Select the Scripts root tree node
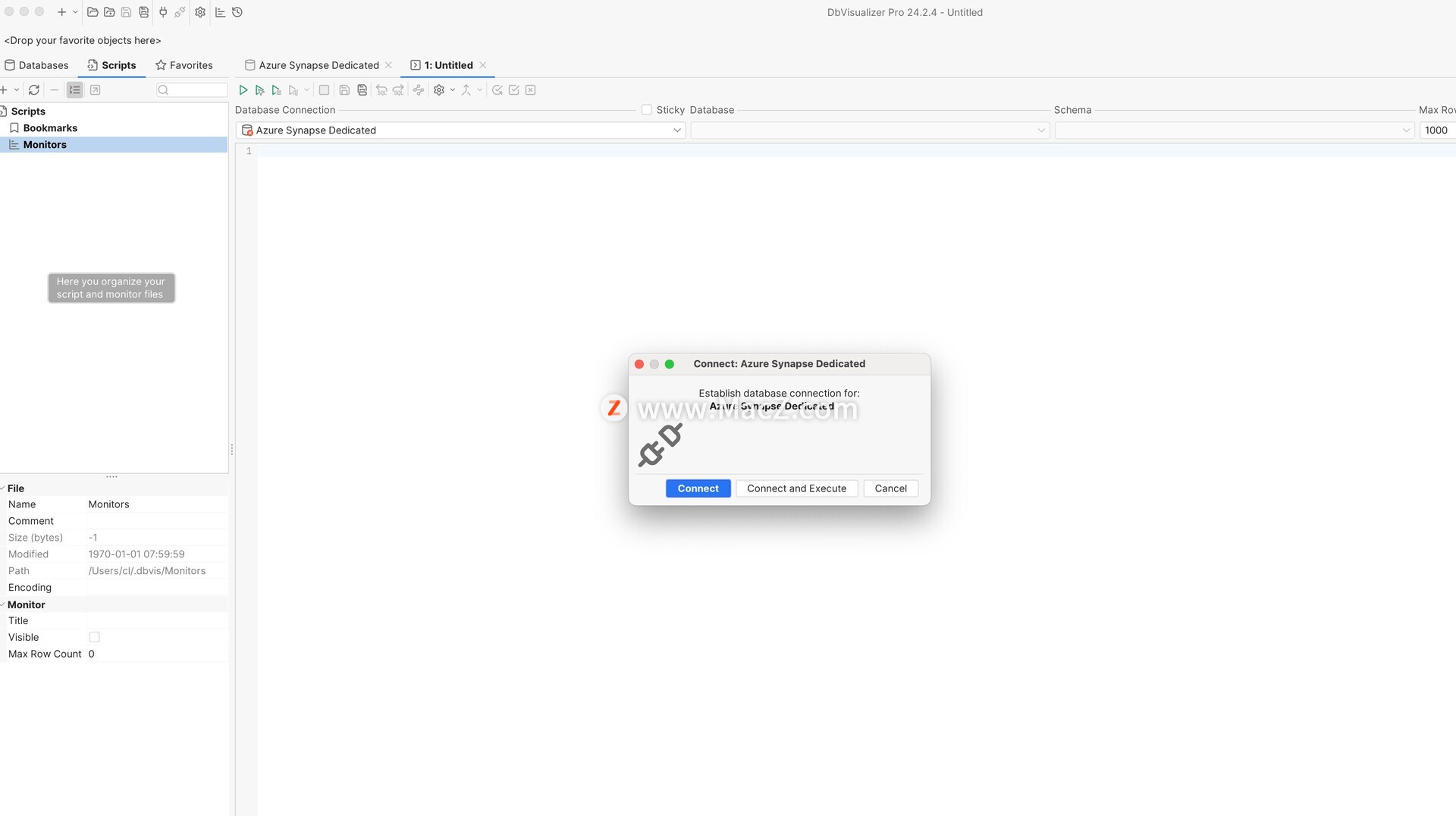This screenshot has height=816, width=1456. 28,111
